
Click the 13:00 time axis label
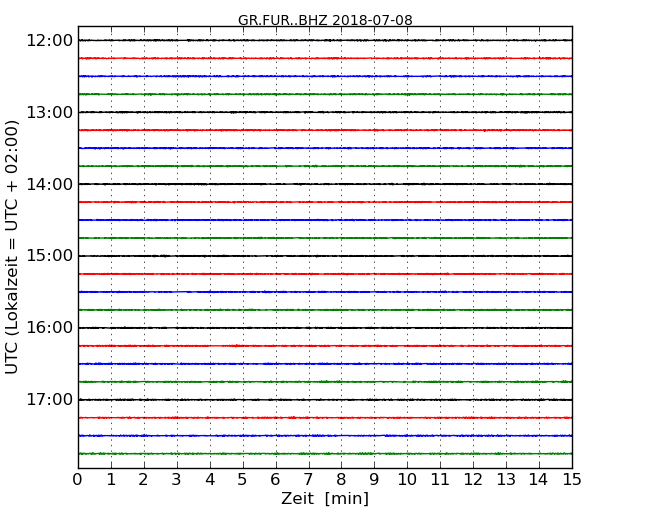[x=50, y=112]
